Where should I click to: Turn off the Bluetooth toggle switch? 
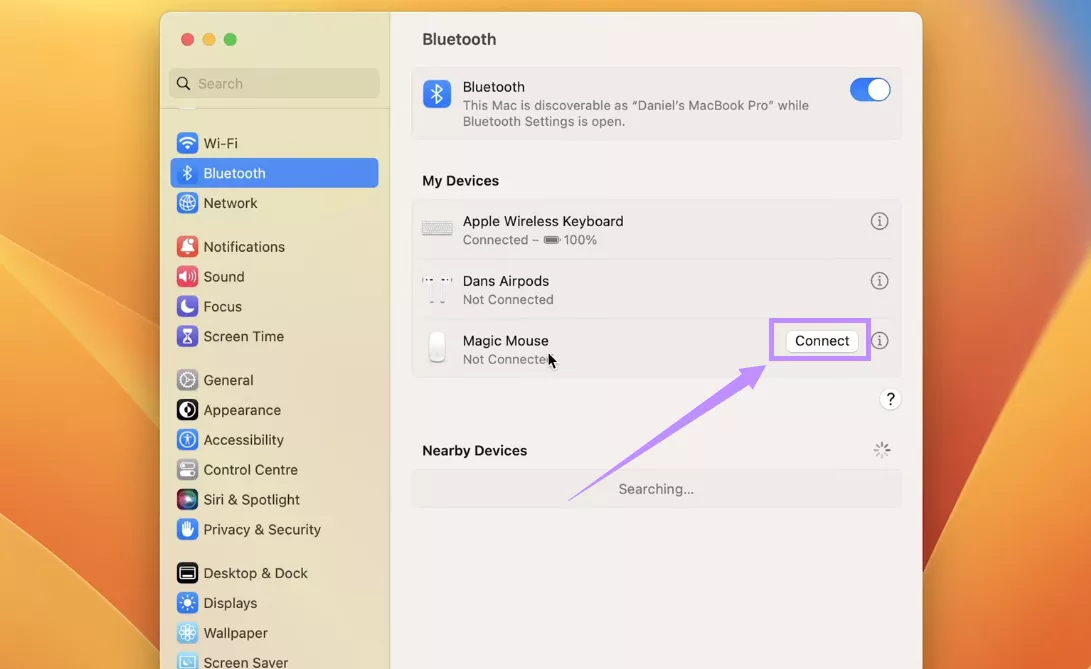[869, 90]
